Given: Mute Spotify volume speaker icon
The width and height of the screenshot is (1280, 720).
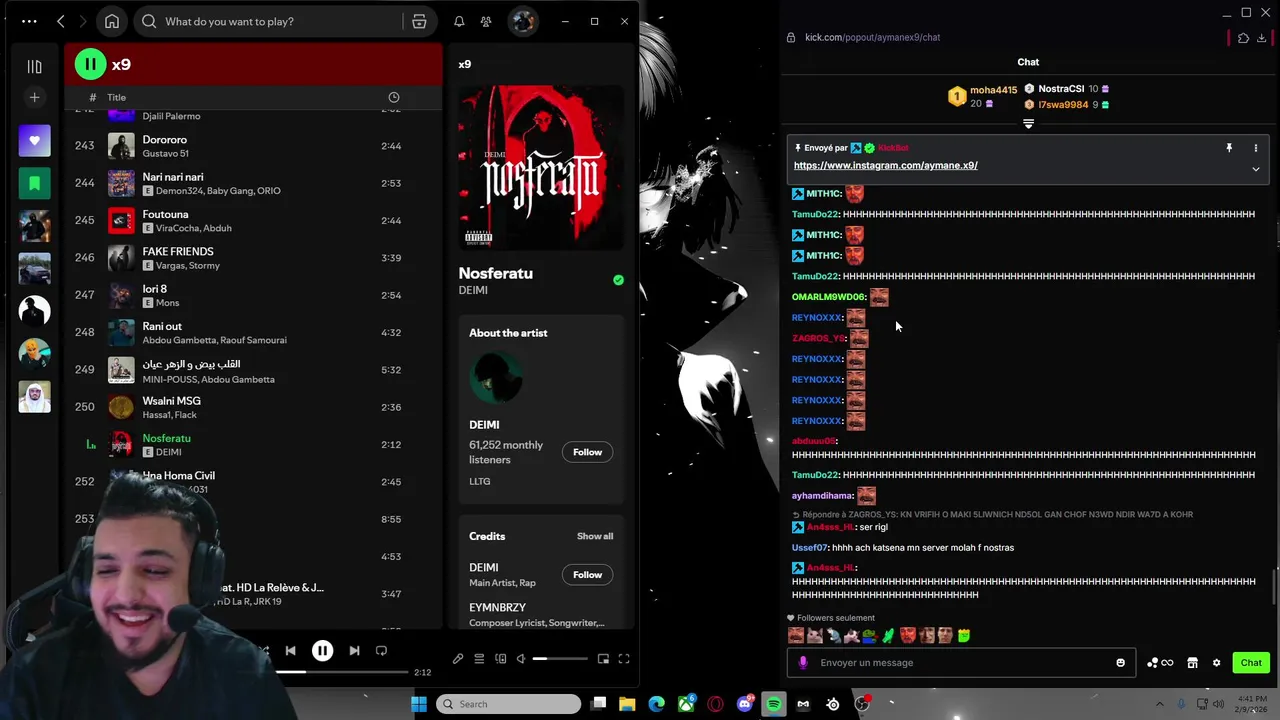Looking at the screenshot, I should click(x=521, y=658).
